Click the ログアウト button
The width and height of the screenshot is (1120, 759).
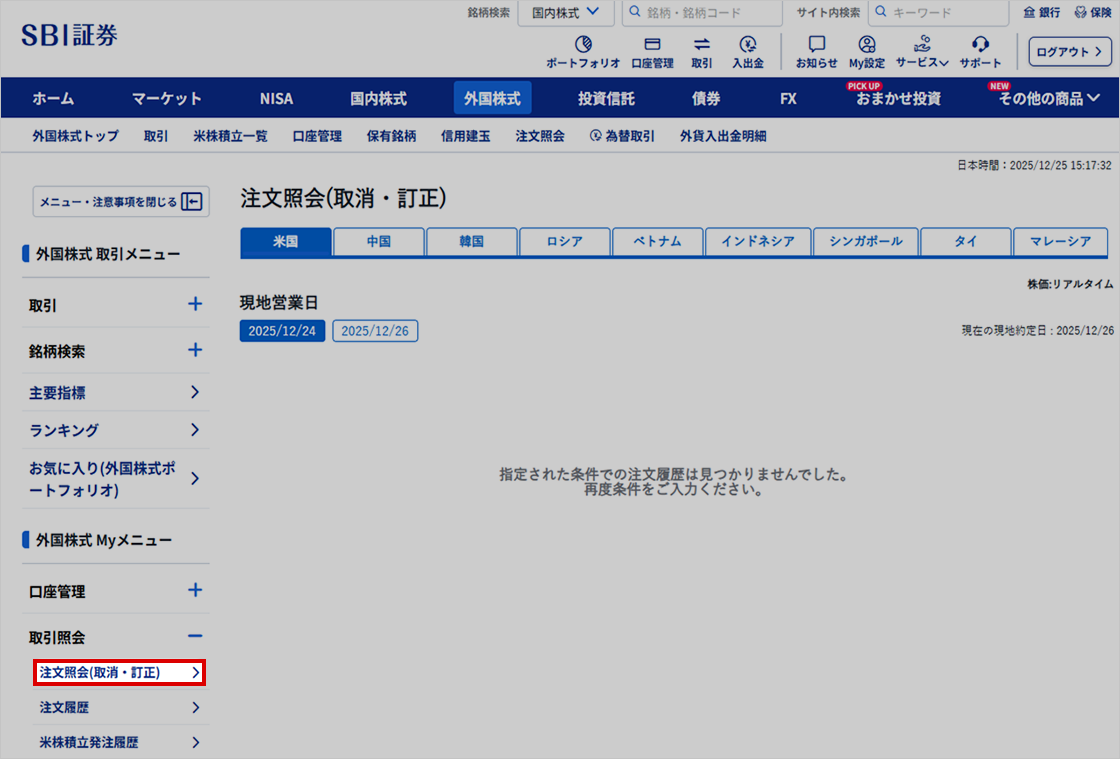(1069, 51)
